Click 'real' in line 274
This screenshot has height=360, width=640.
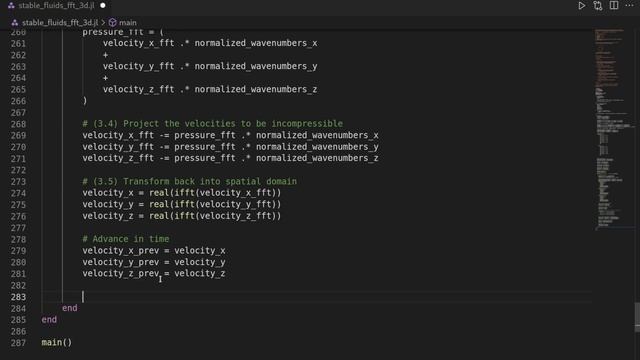[159, 193]
